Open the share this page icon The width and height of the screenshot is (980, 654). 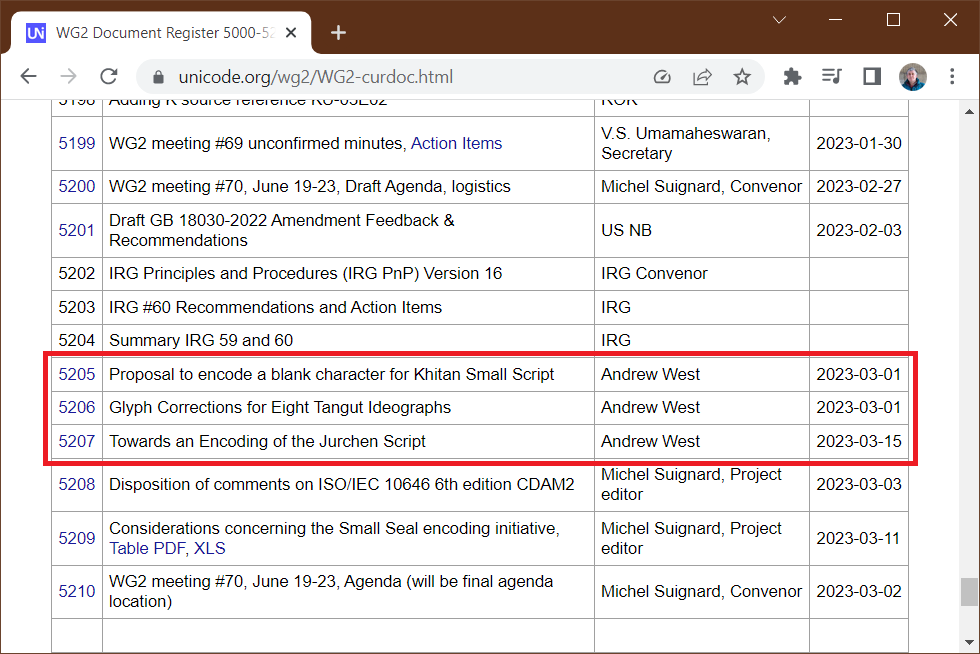point(702,77)
